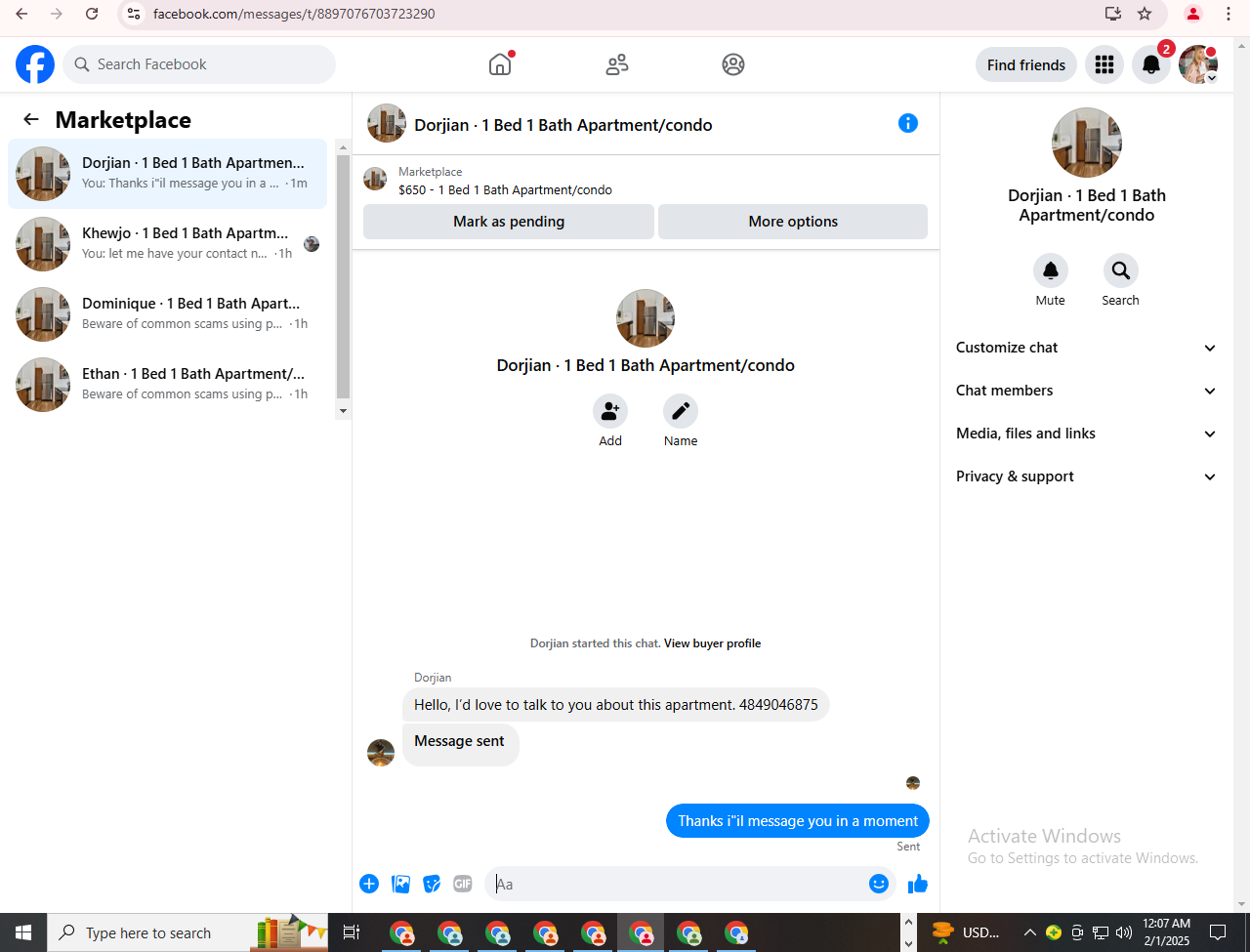Image resolution: width=1250 pixels, height=952 pixels.
Task: Open the GIF picker
Action: point(463,884)
